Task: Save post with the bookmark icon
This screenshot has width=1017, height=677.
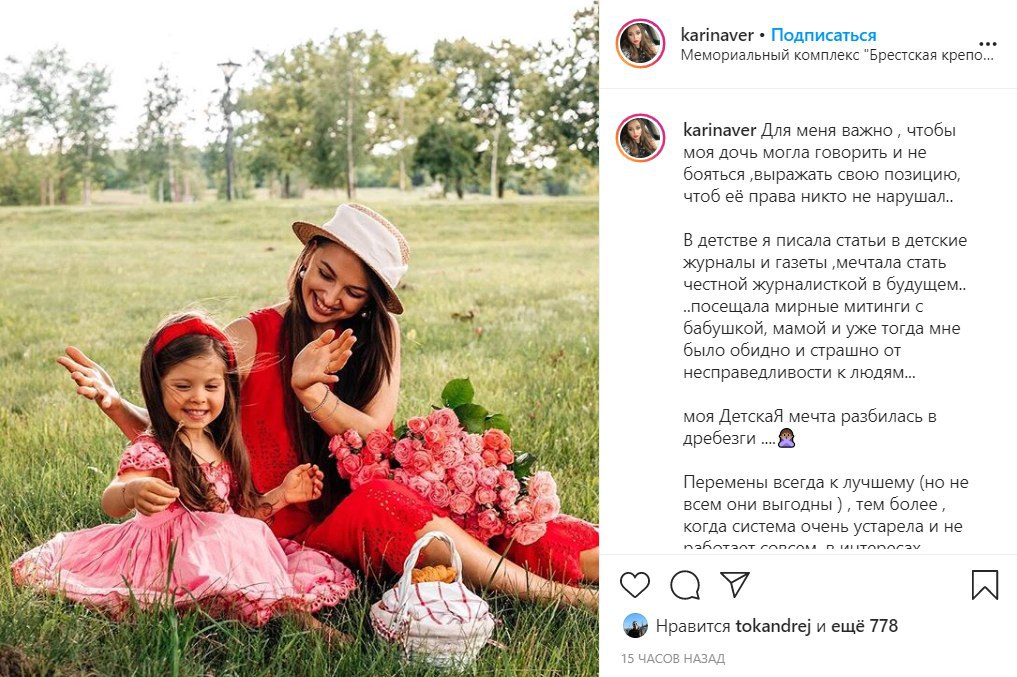Action: click(x=984, y=584)
